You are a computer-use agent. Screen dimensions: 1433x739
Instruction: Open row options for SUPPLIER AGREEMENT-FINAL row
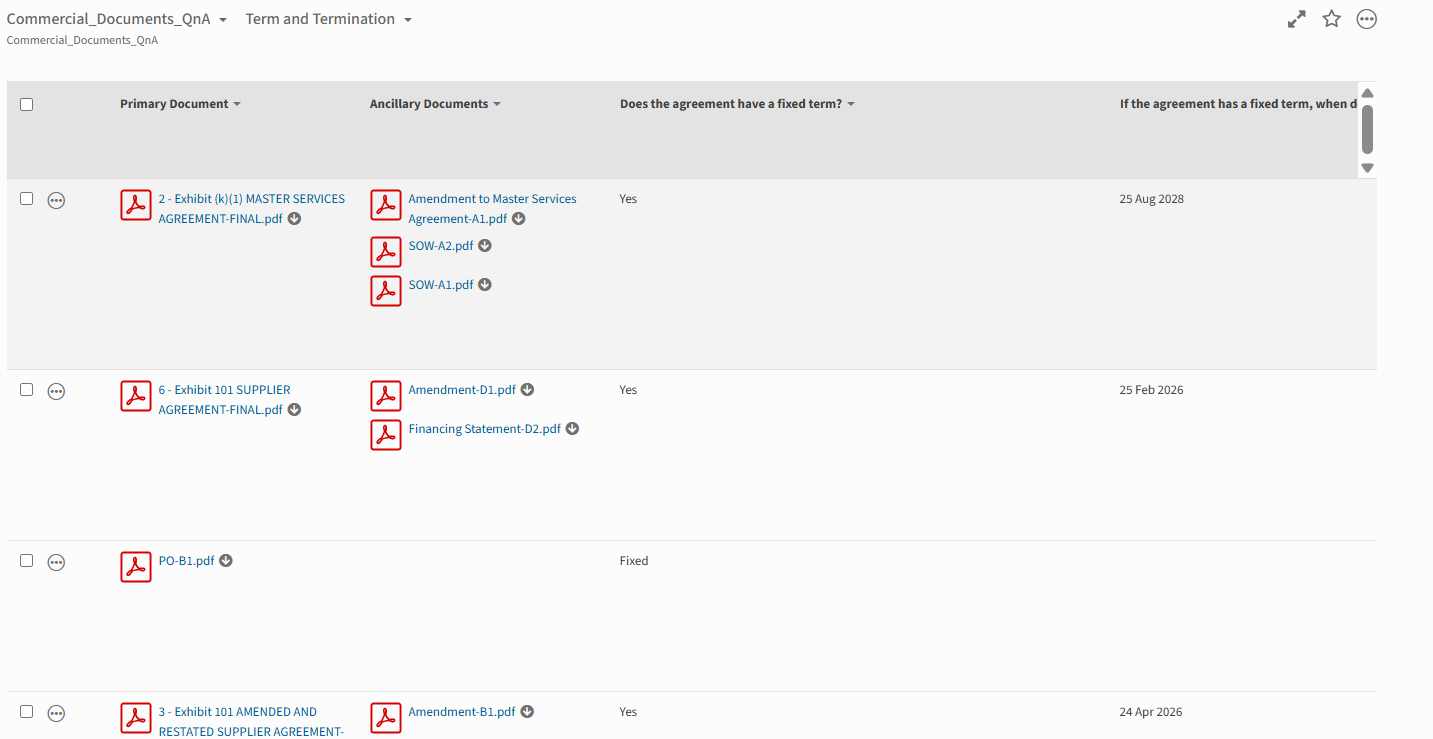click(57, 392)
